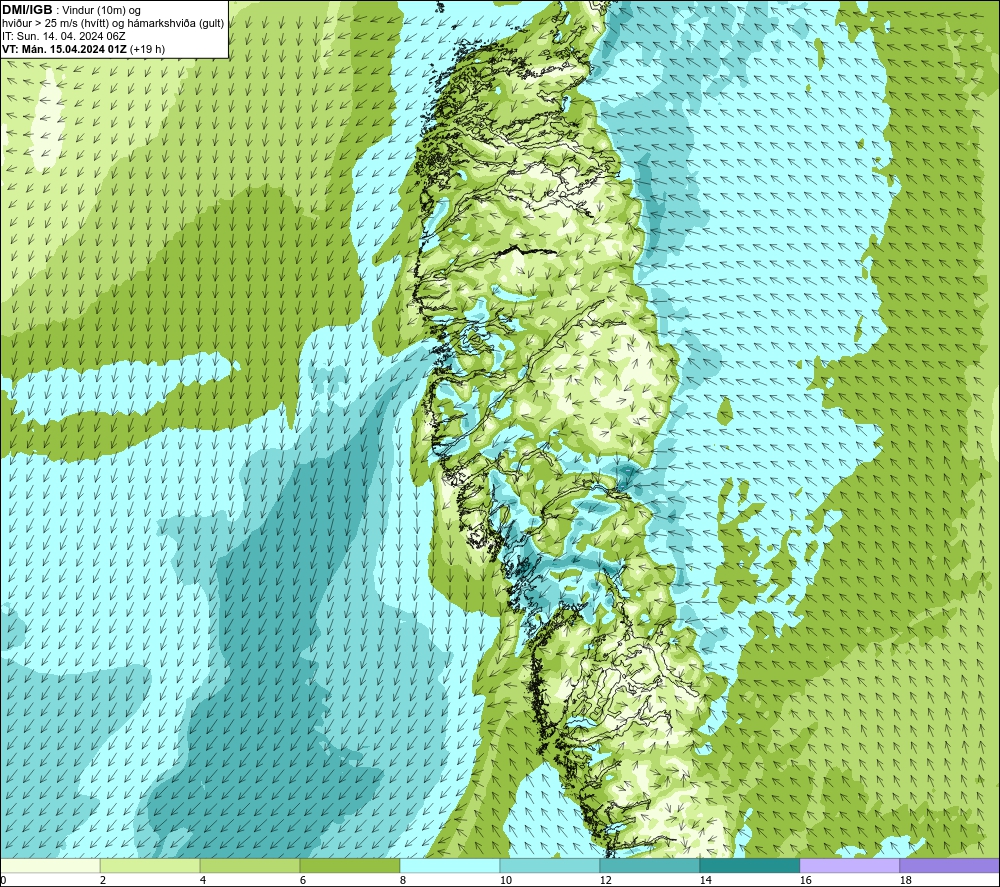The image size is (1000, 887).
Task: Click the scale value '18'
Action: coord(906,881)
